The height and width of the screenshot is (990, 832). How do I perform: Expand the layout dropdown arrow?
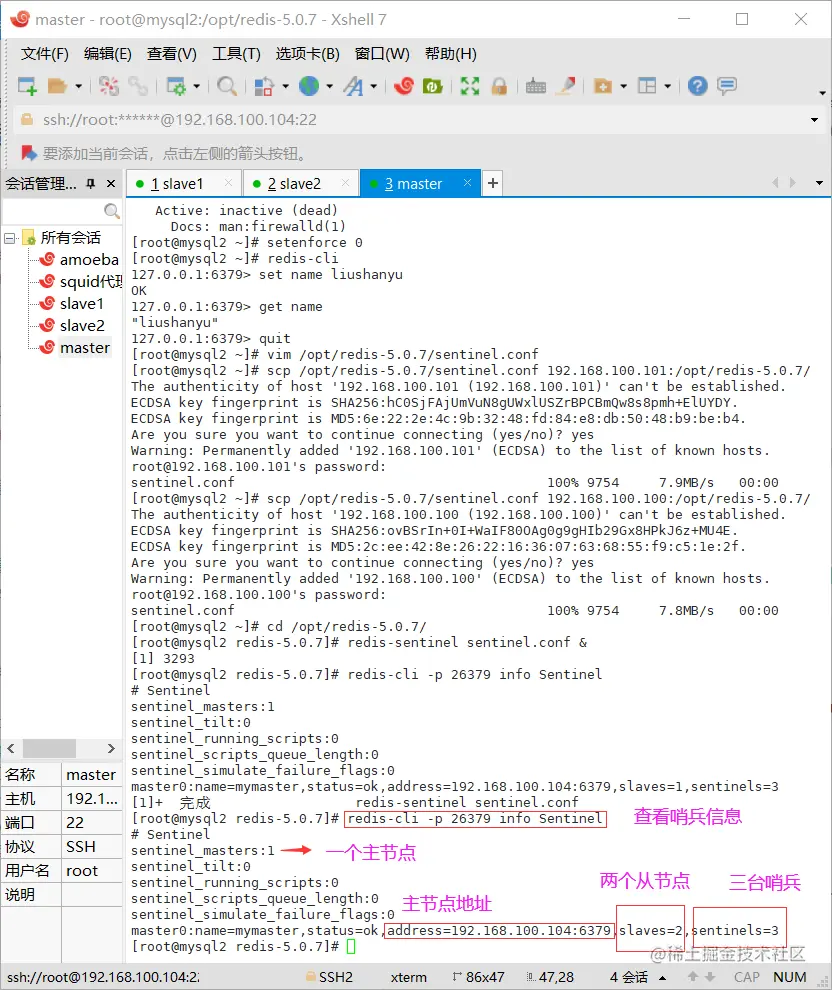point(668,86)
